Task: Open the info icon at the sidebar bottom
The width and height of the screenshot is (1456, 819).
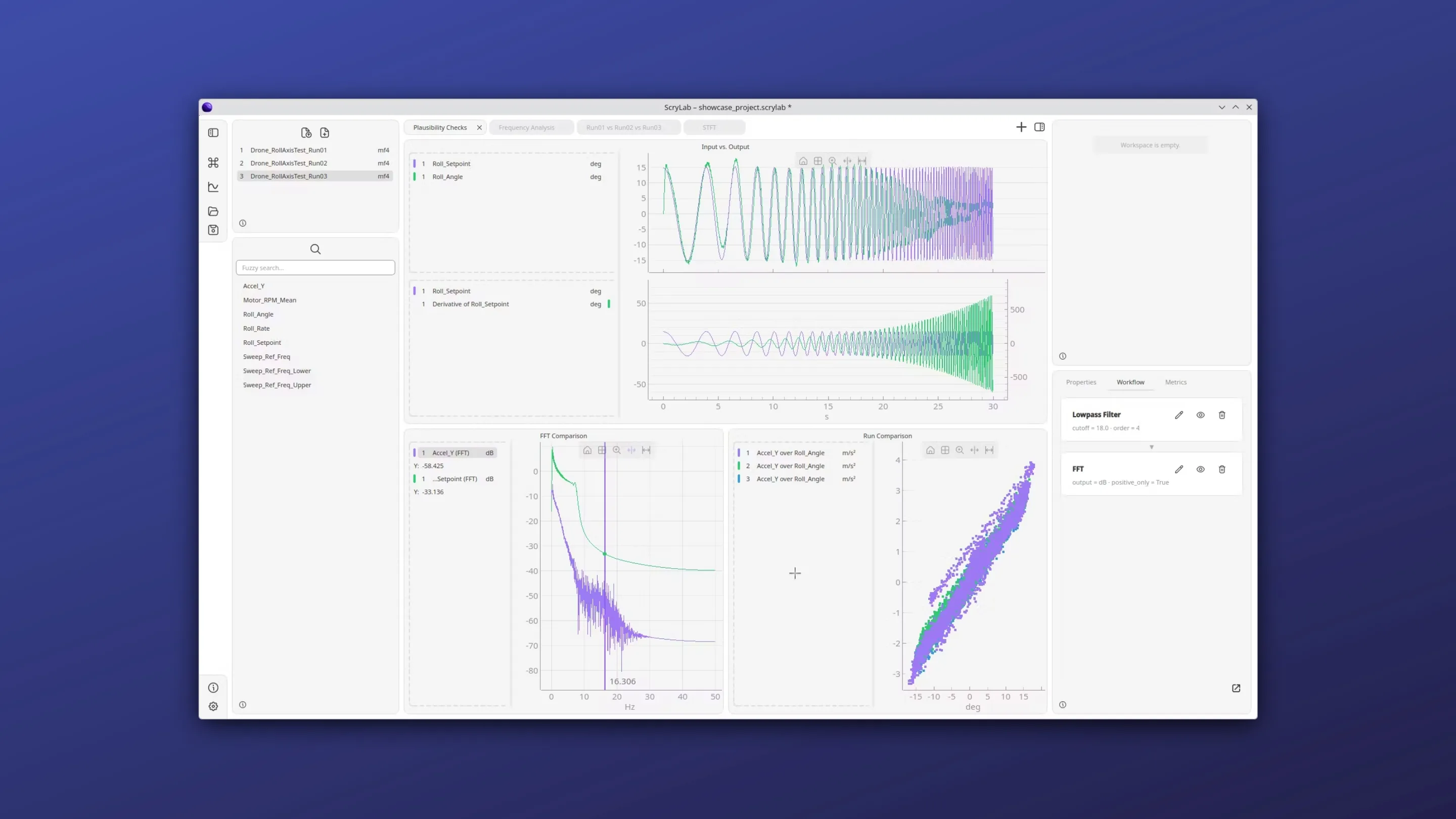Action: (x=213, y=688)
